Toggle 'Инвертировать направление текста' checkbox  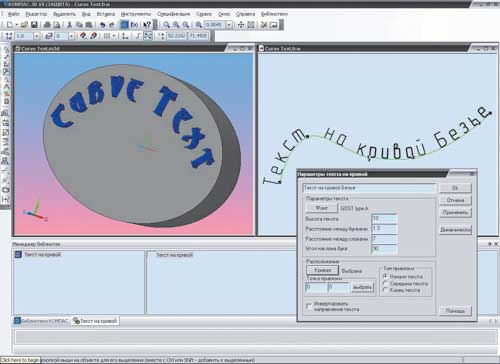click(x=309, y=306)
